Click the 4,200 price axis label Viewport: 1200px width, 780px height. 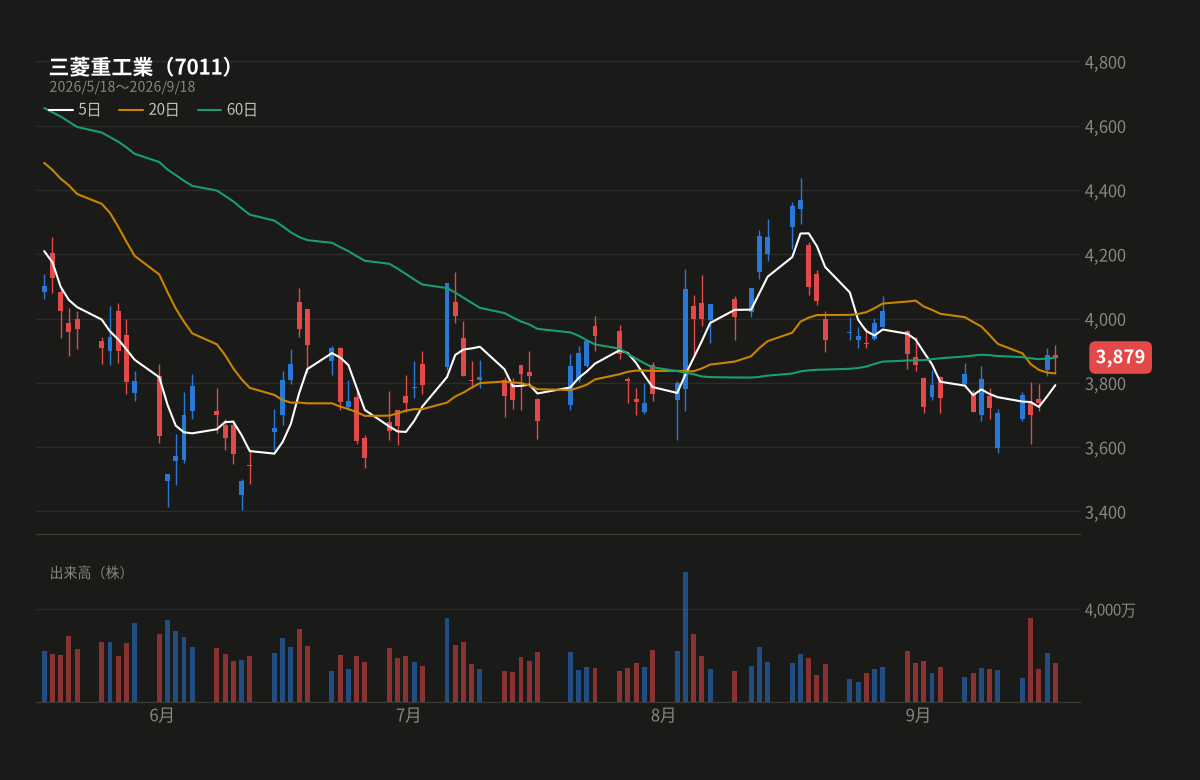pos(1105,255)
